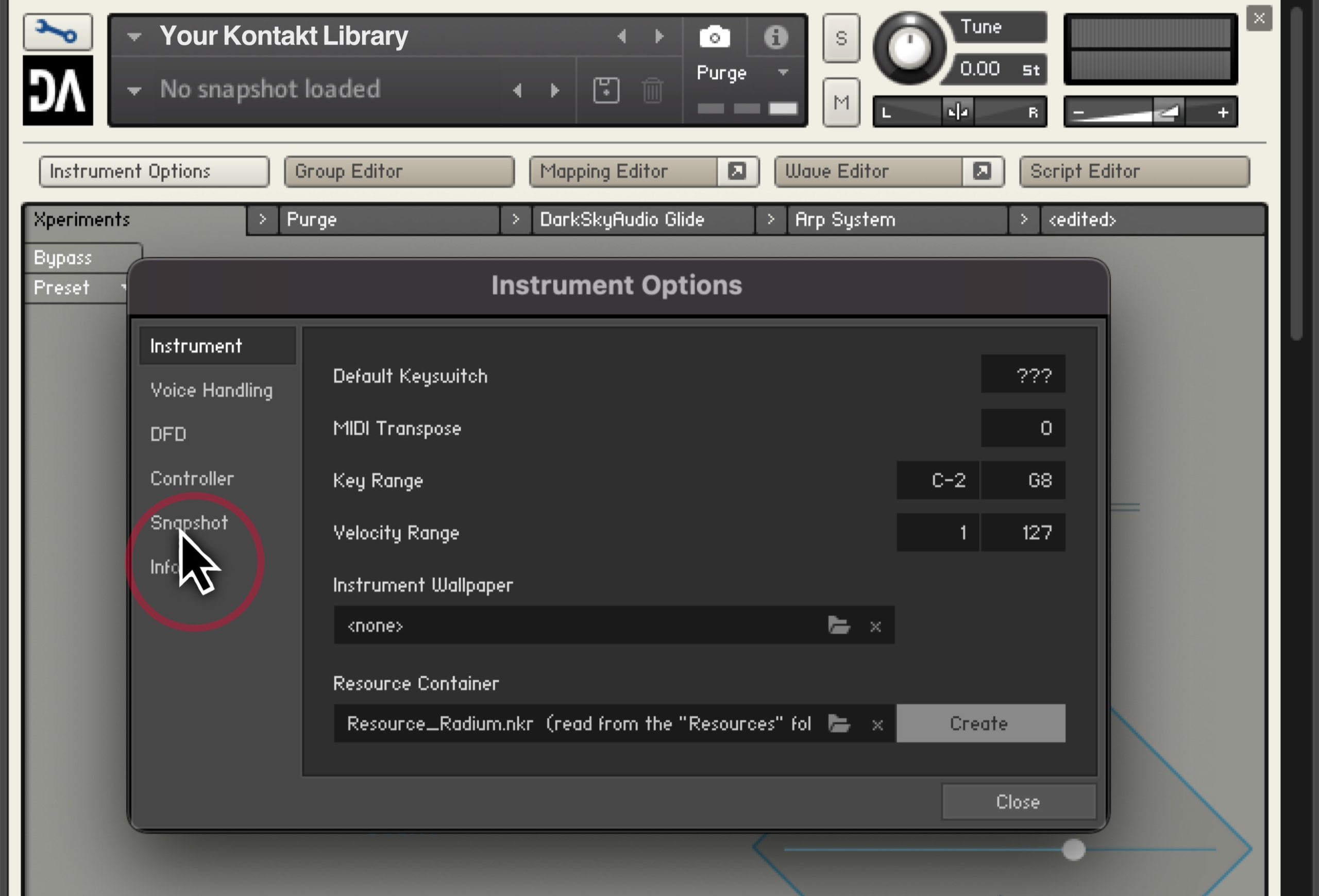This screenshot has width=1319, height=896.
Task: Select the Controller category
Action: [x=192, y=478]
